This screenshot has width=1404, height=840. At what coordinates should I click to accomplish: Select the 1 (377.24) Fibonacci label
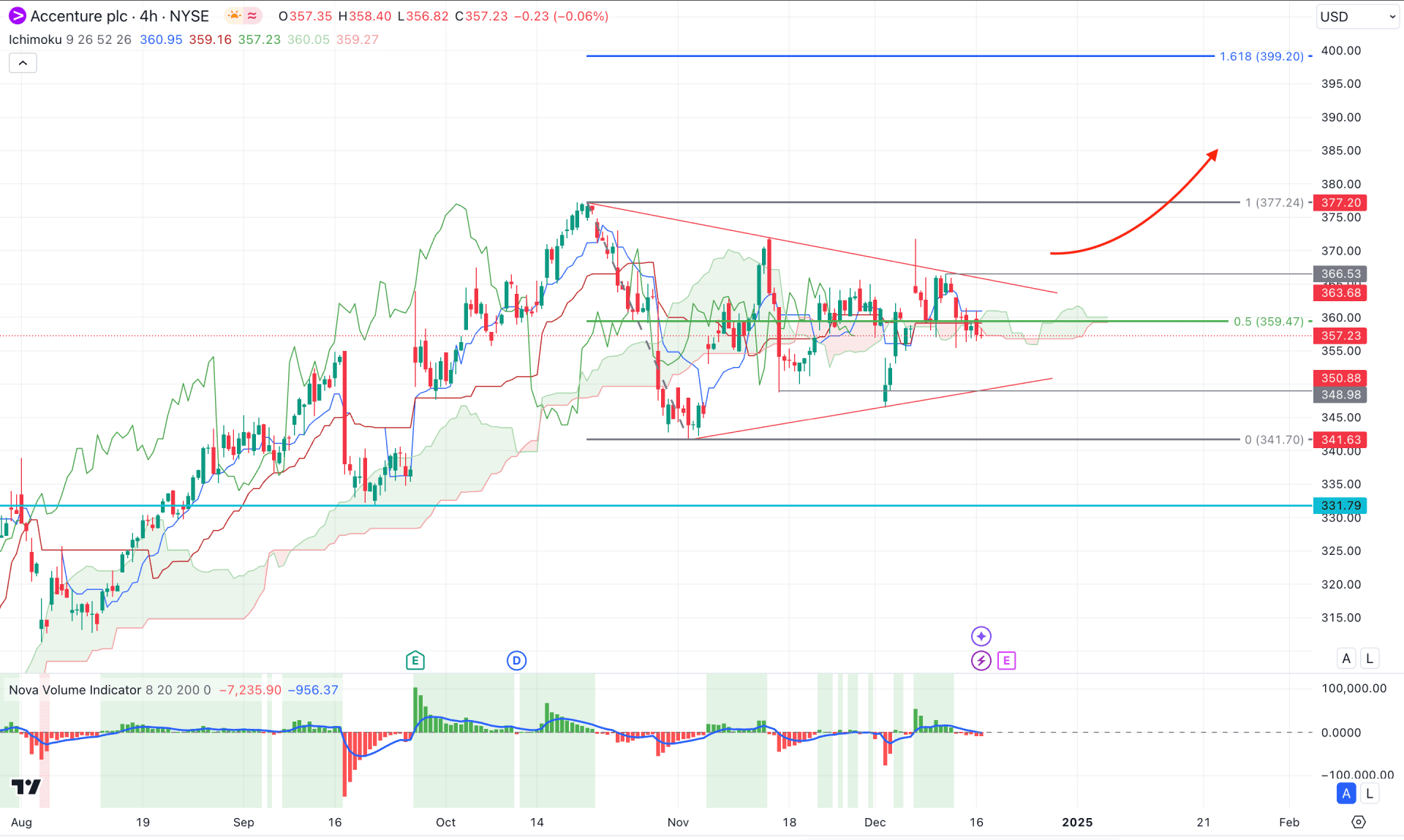(x=1275, y=203)
